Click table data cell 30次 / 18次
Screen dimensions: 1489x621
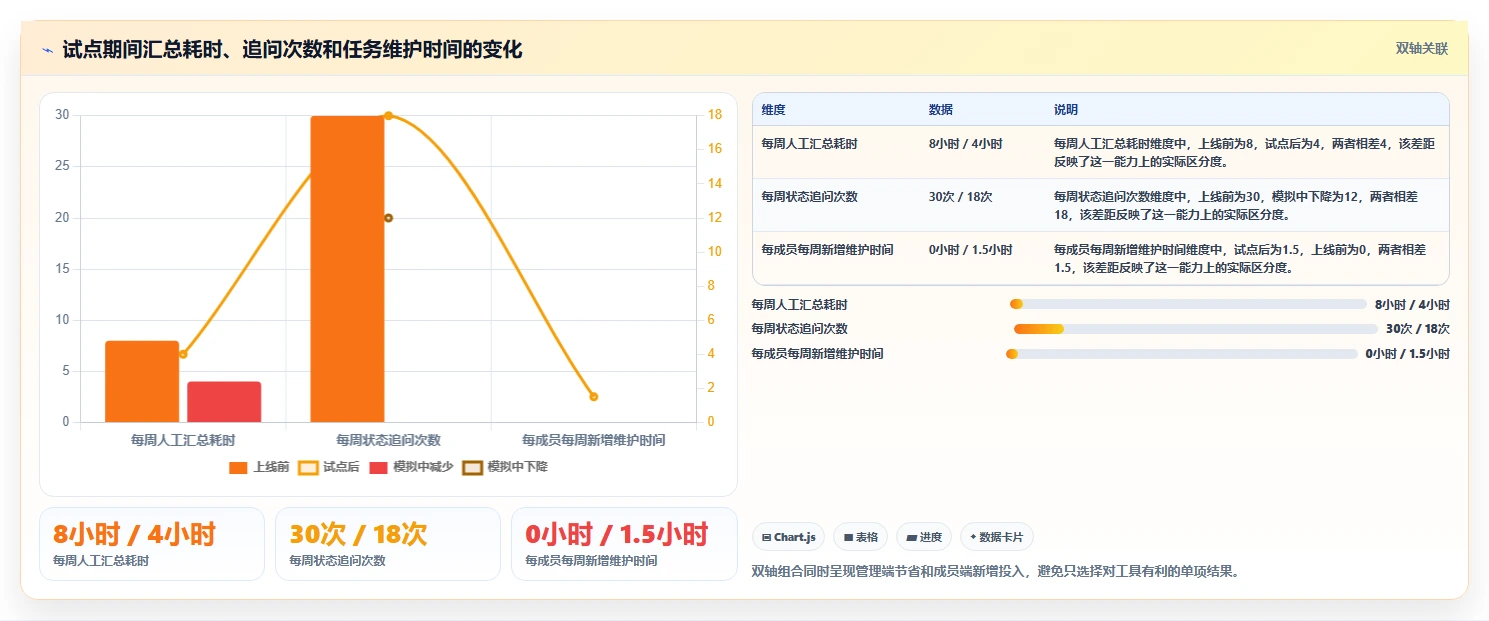coord(960,197)
